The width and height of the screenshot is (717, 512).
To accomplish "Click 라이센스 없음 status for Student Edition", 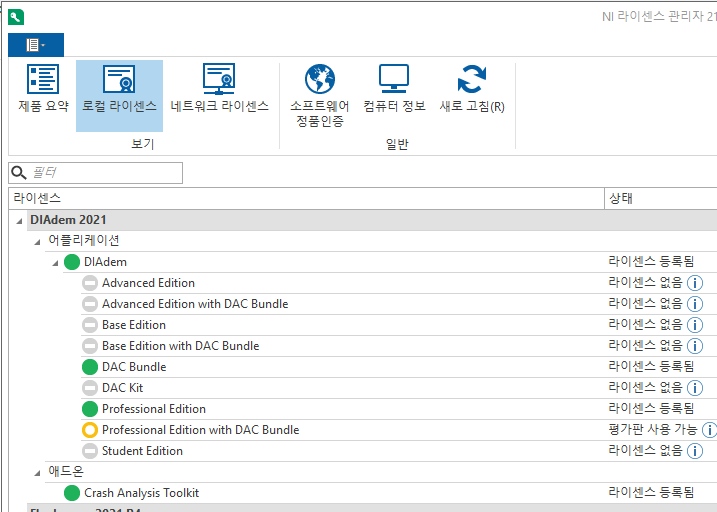I will [x=645, y=451].
